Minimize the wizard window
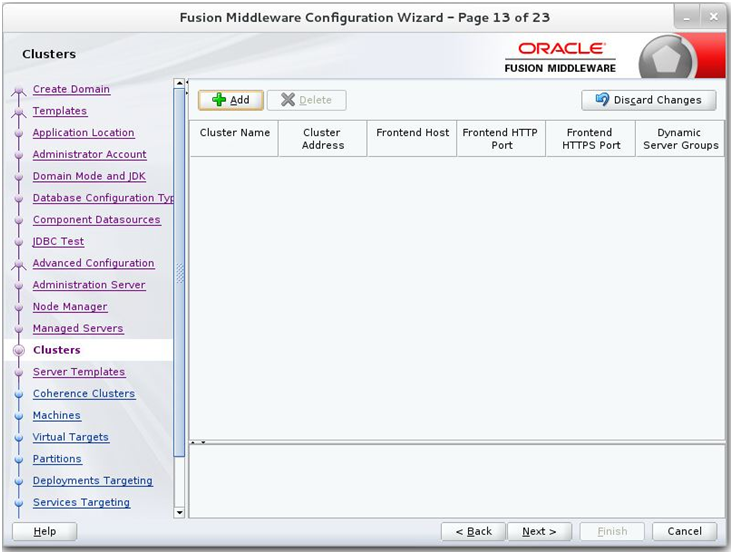733x554 pixels. (686, 18)
